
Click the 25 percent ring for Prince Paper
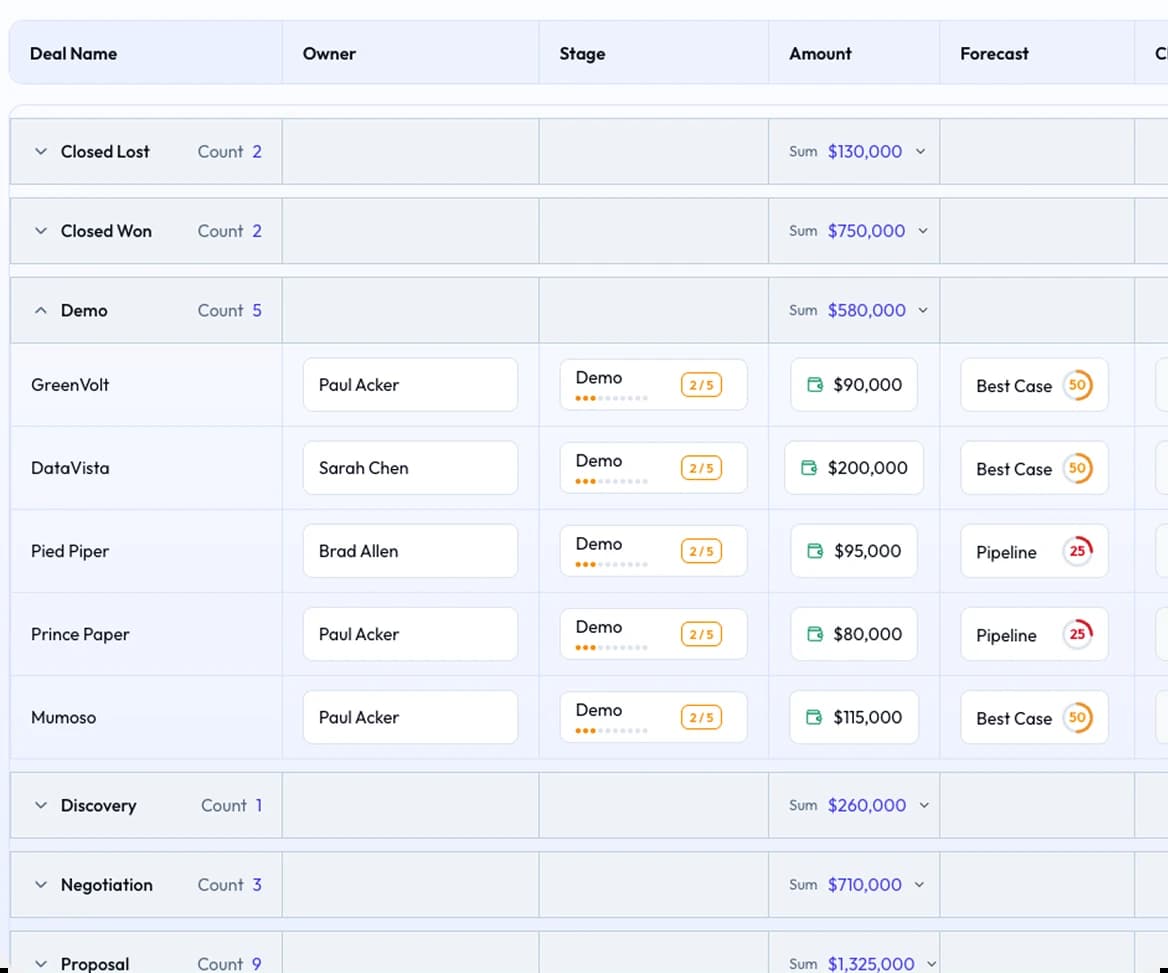(1077, 634)
